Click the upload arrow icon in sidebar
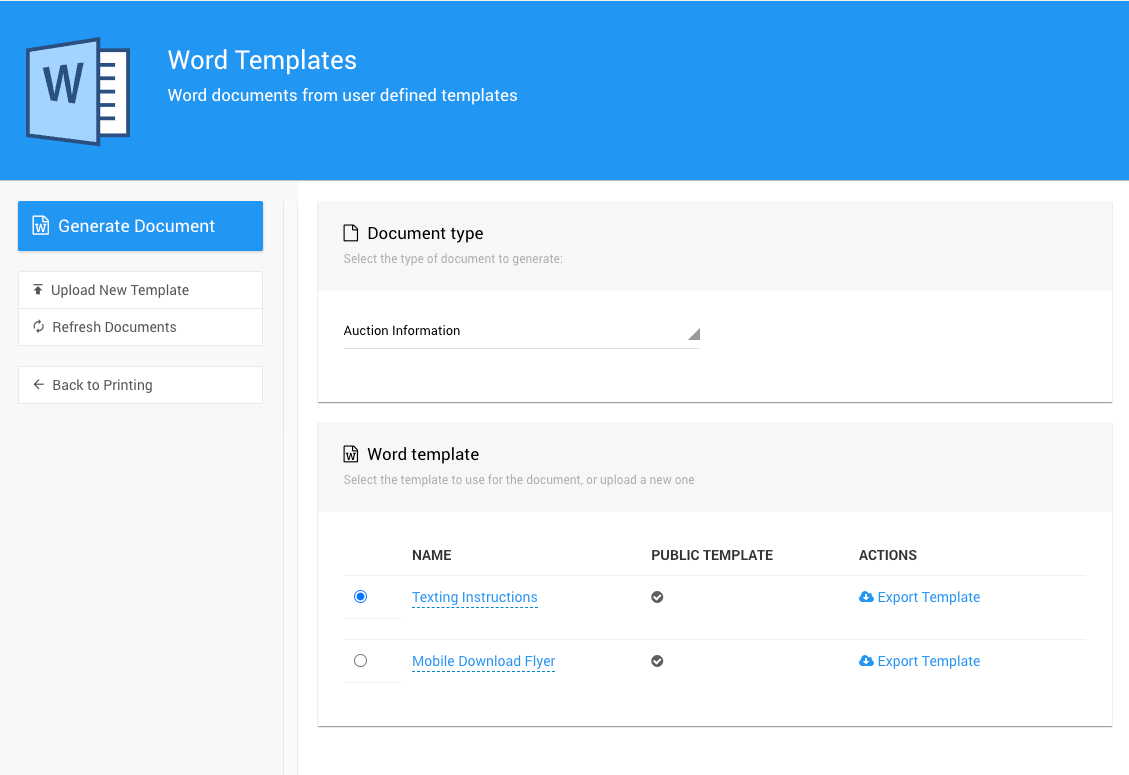Image resolution: width=1129 pixels, height=775 pixels. [x=38, y=290]
